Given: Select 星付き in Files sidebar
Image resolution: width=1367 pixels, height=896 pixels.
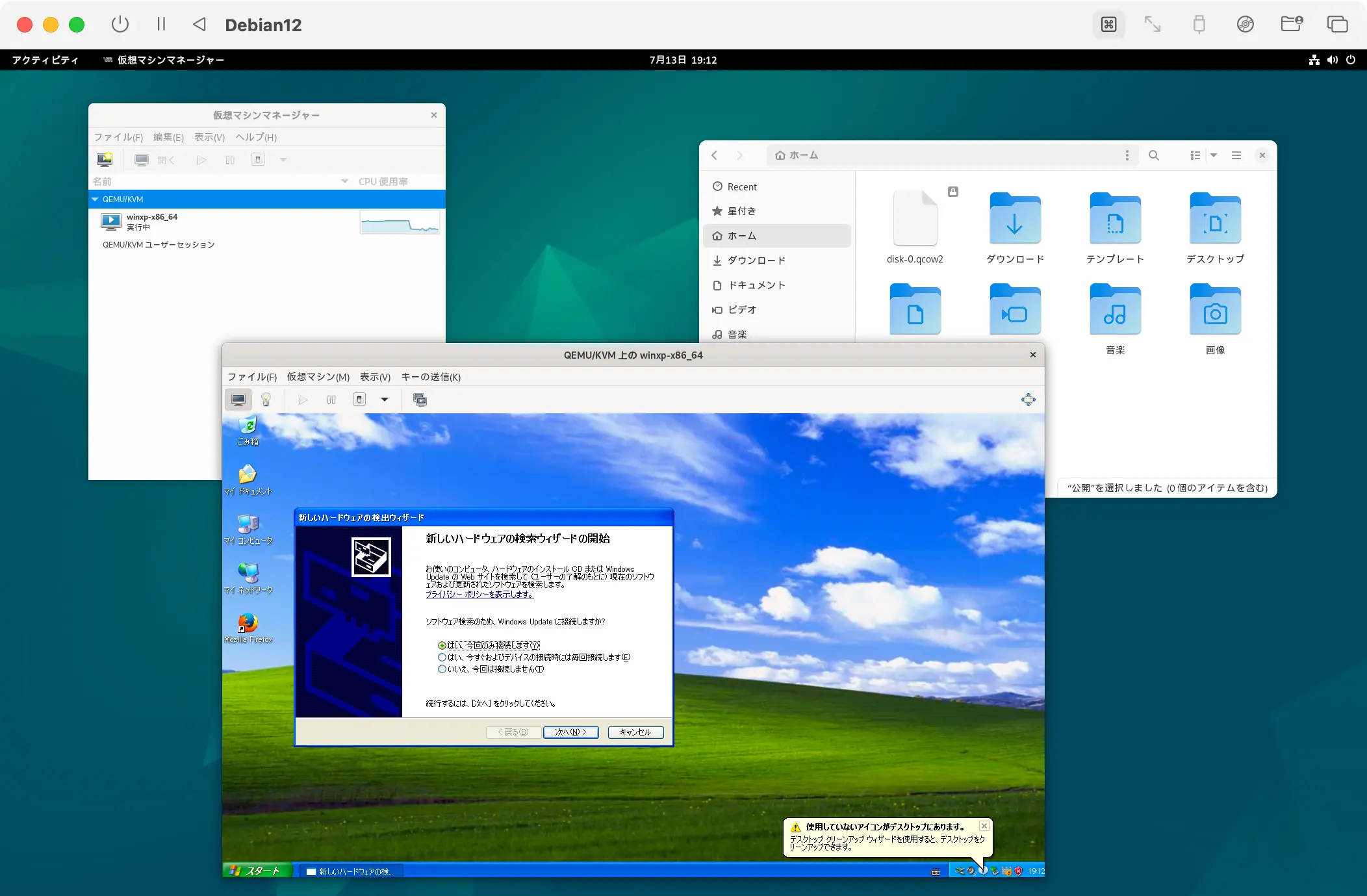Looking at the screenshot, I should 777,211.
